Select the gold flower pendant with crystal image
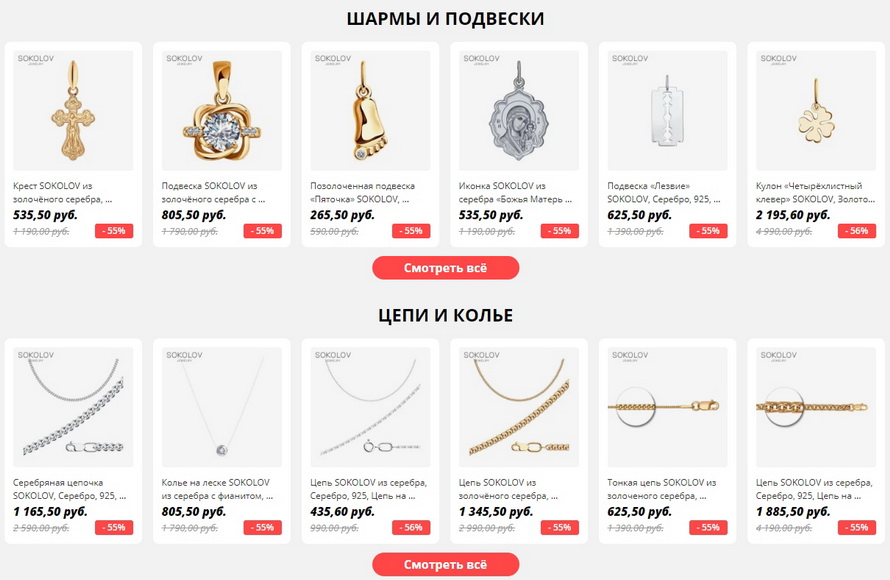This screenshot has width=890, height=580. point(222,111)
